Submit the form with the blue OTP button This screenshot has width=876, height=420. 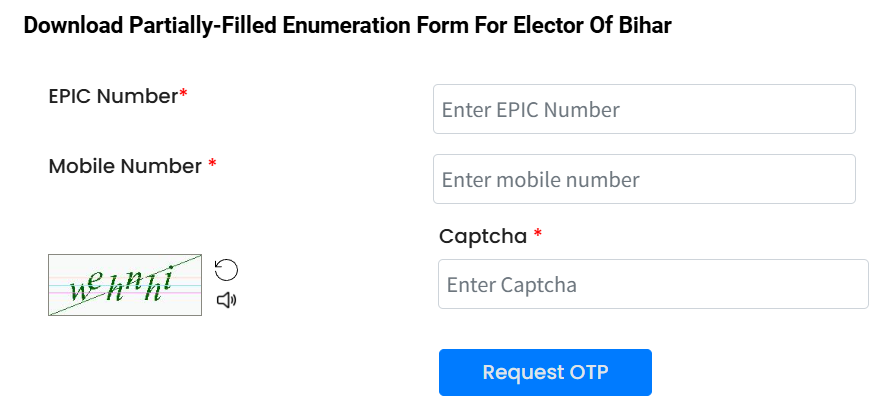point(545,373)
